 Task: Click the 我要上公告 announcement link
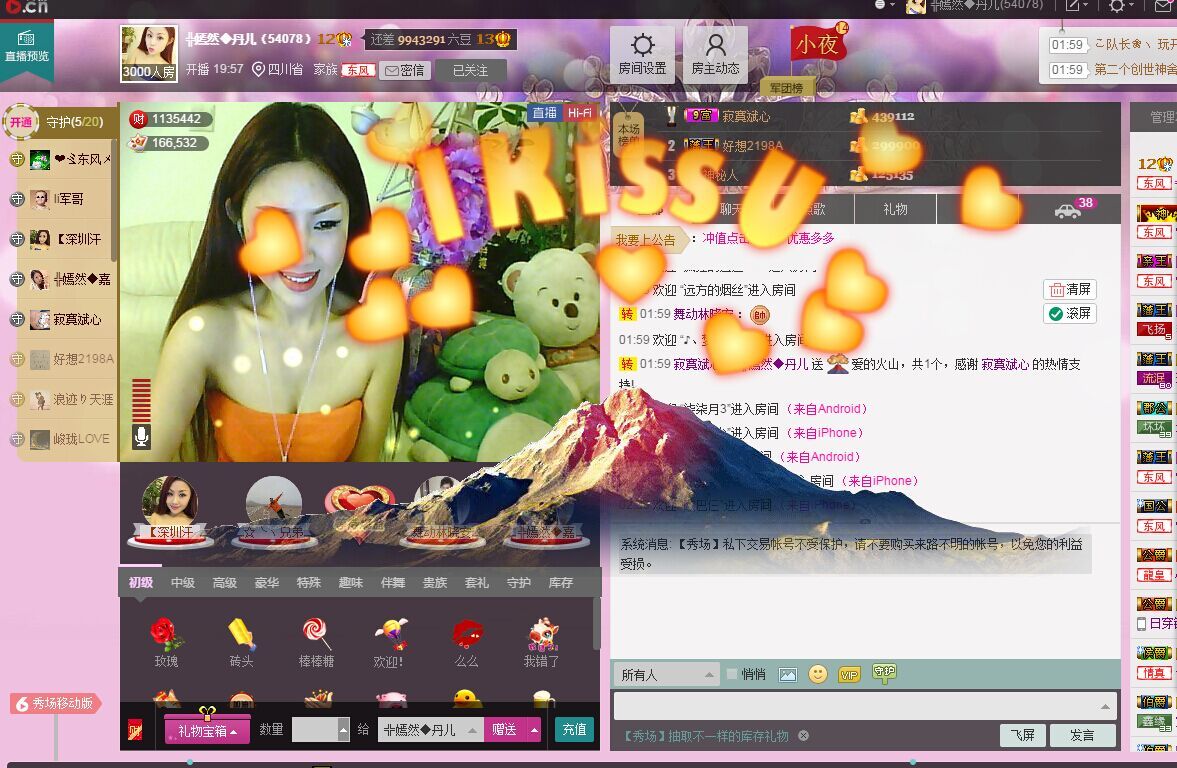click(x=646, y=239)
